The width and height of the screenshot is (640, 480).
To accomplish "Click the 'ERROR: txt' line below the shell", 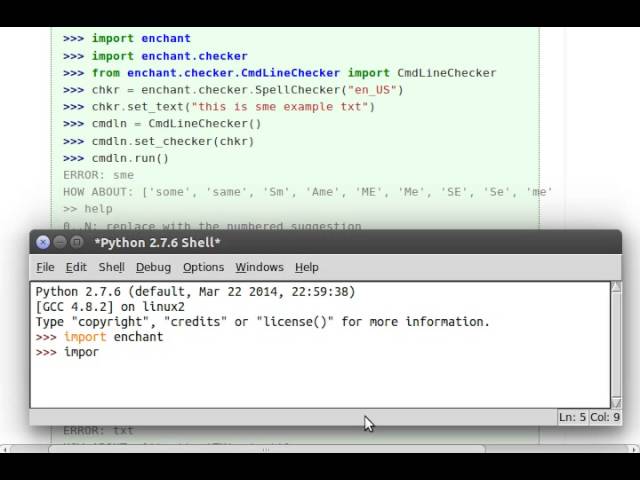I will pos(98,430).
